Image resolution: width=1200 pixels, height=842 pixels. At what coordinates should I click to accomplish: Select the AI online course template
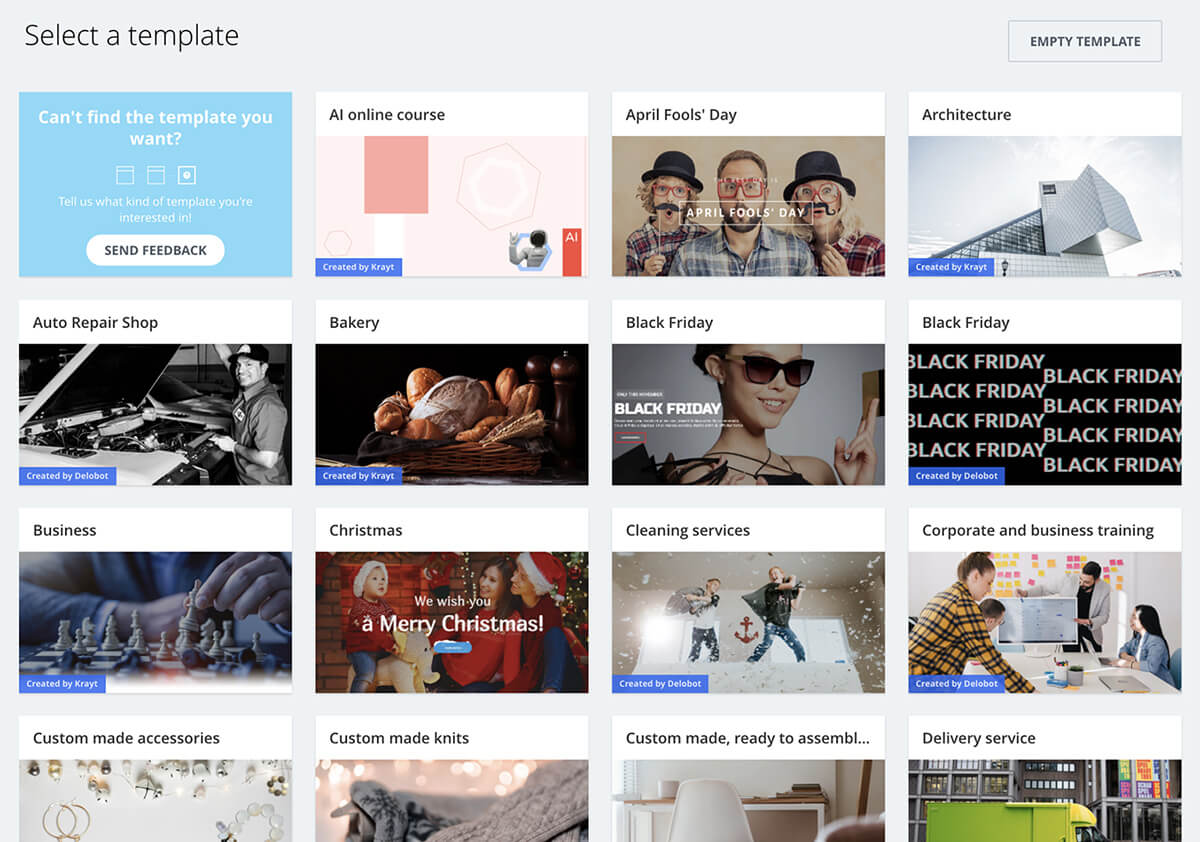[451, 205]
